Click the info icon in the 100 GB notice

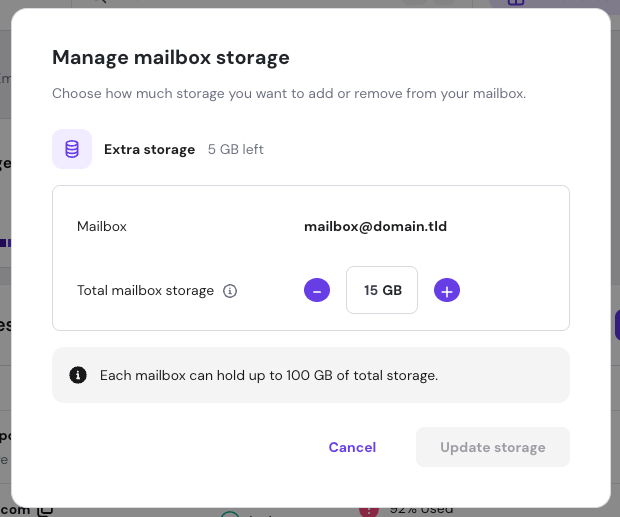(77, 375)
